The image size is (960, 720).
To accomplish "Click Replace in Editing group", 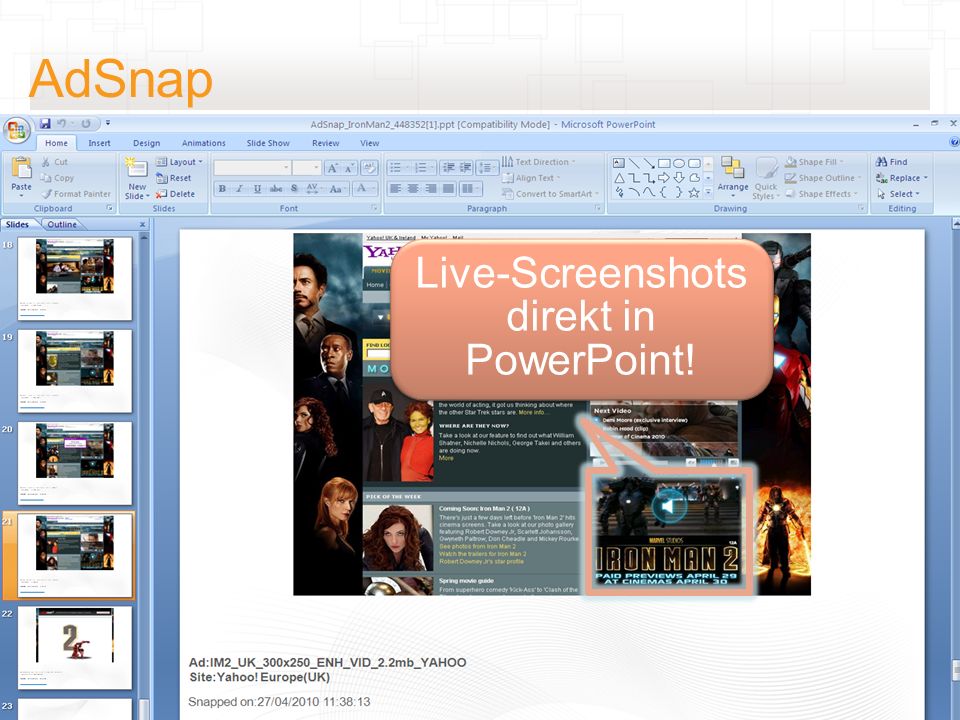I will click(902, 178).
